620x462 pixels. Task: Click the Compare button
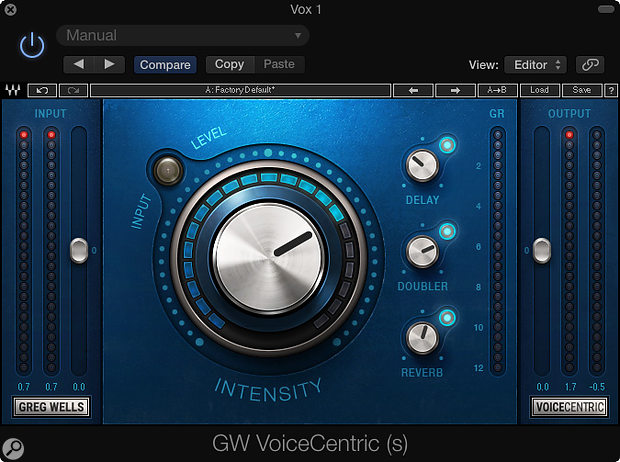[165, 64]
